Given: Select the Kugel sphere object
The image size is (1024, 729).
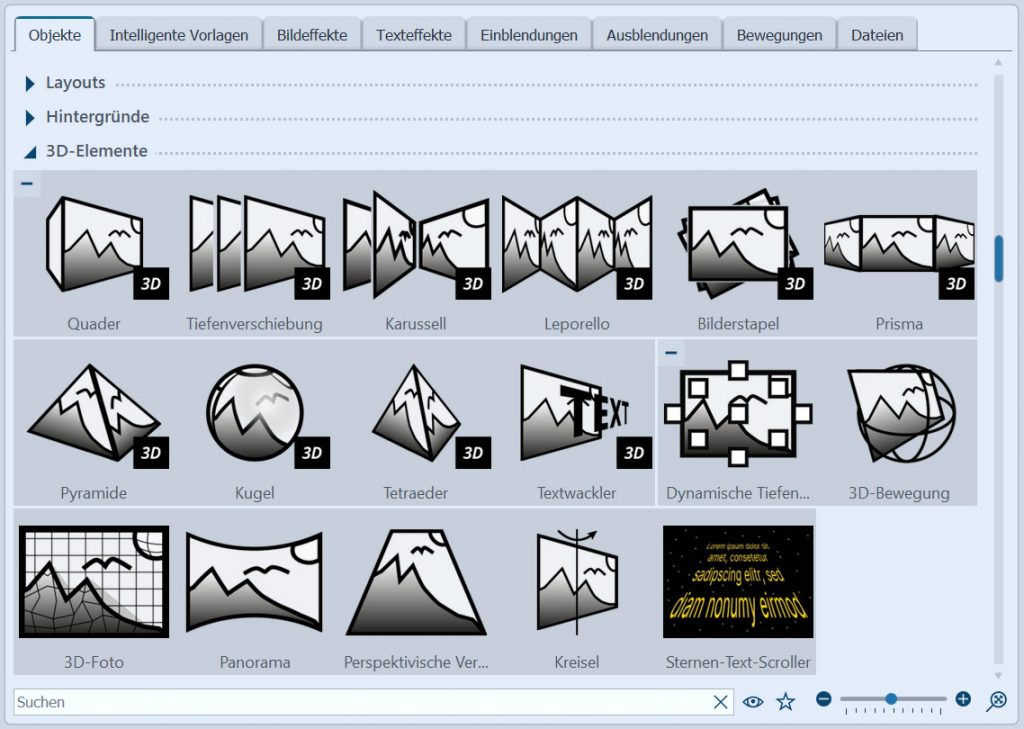Looking at the screenshot, I should coord(254,414).
